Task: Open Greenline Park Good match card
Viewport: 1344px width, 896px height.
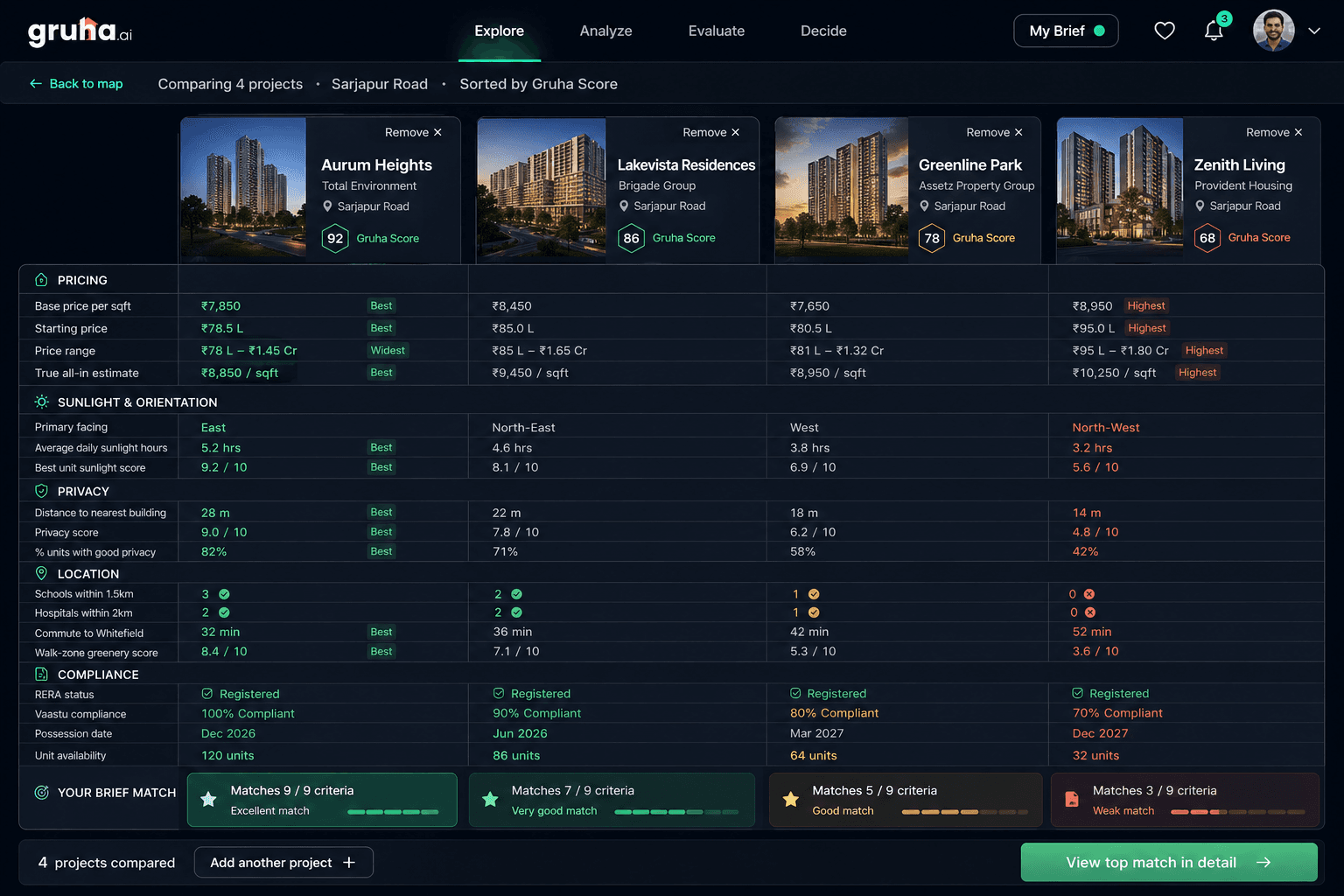Action: coord(906,800)
